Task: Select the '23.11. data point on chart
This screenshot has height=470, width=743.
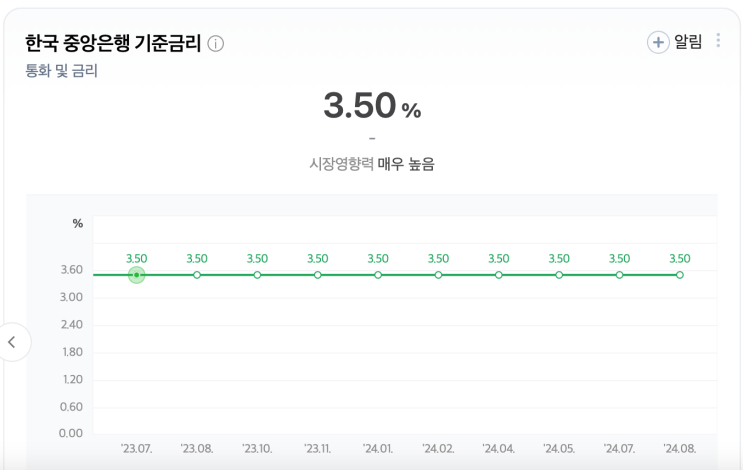Action: 318,275
